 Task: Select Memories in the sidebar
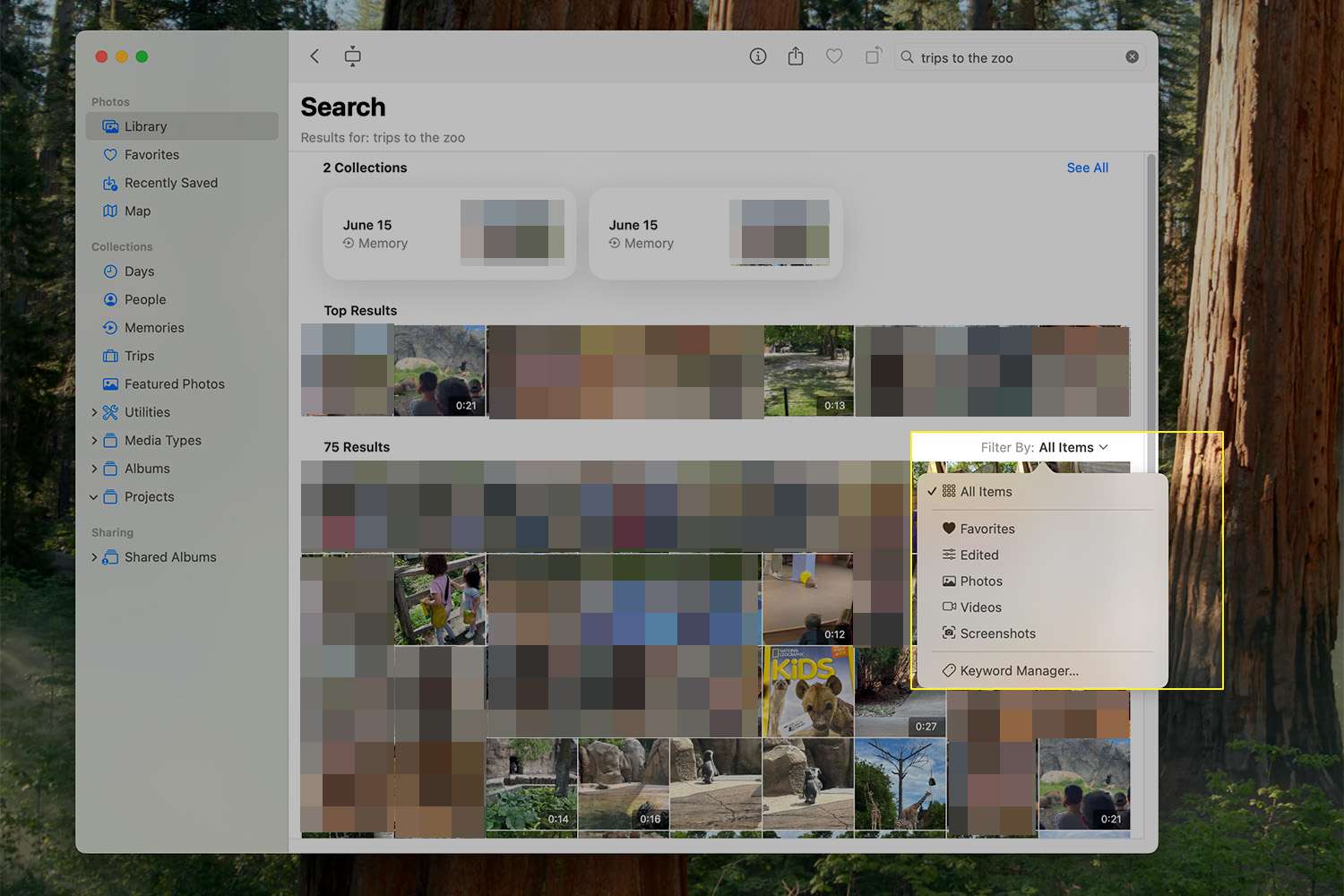click(x=154, y=328)
